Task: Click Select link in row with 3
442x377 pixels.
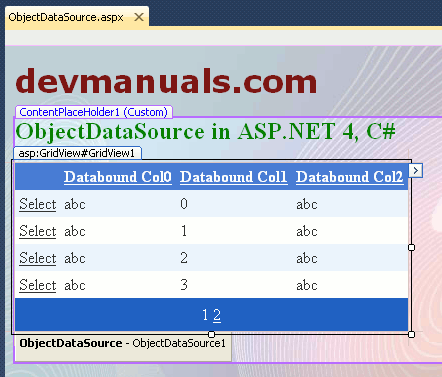Action: coord(38,285)
